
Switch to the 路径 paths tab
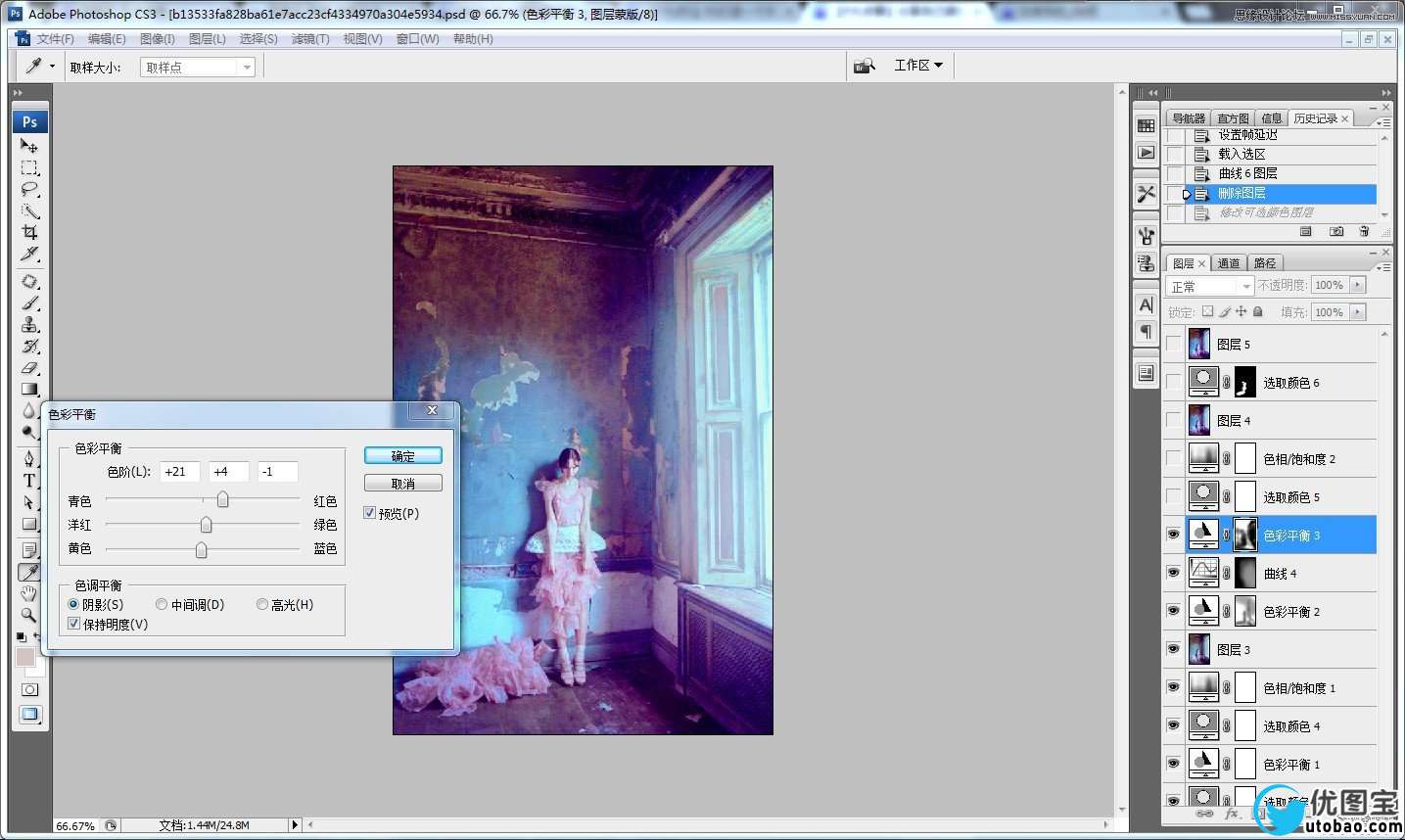tap(1266, 263)
